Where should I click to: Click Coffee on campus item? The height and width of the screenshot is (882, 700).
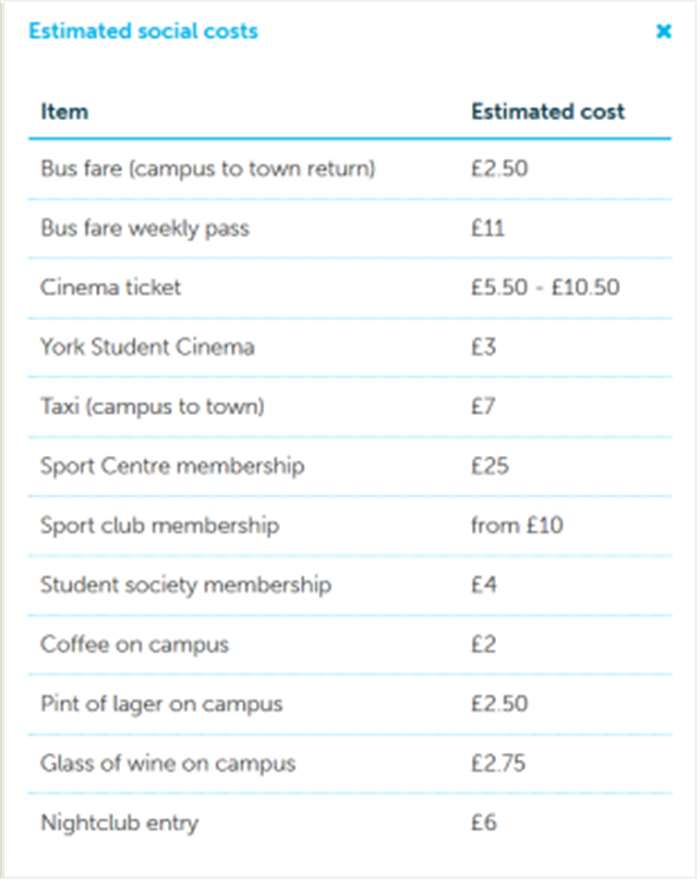[x=135, y=645]
